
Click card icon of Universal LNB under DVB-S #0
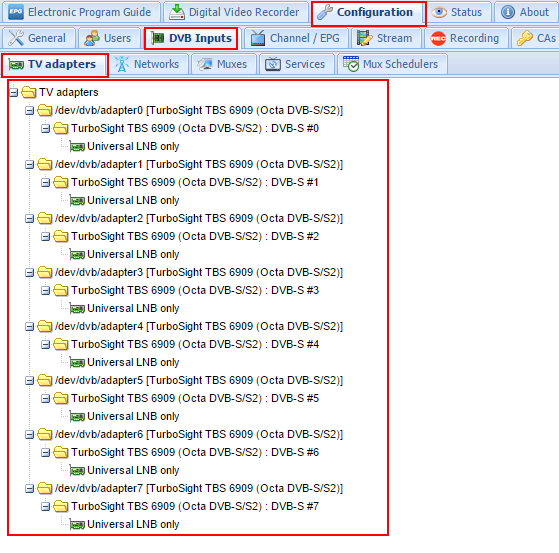point(77,147)
